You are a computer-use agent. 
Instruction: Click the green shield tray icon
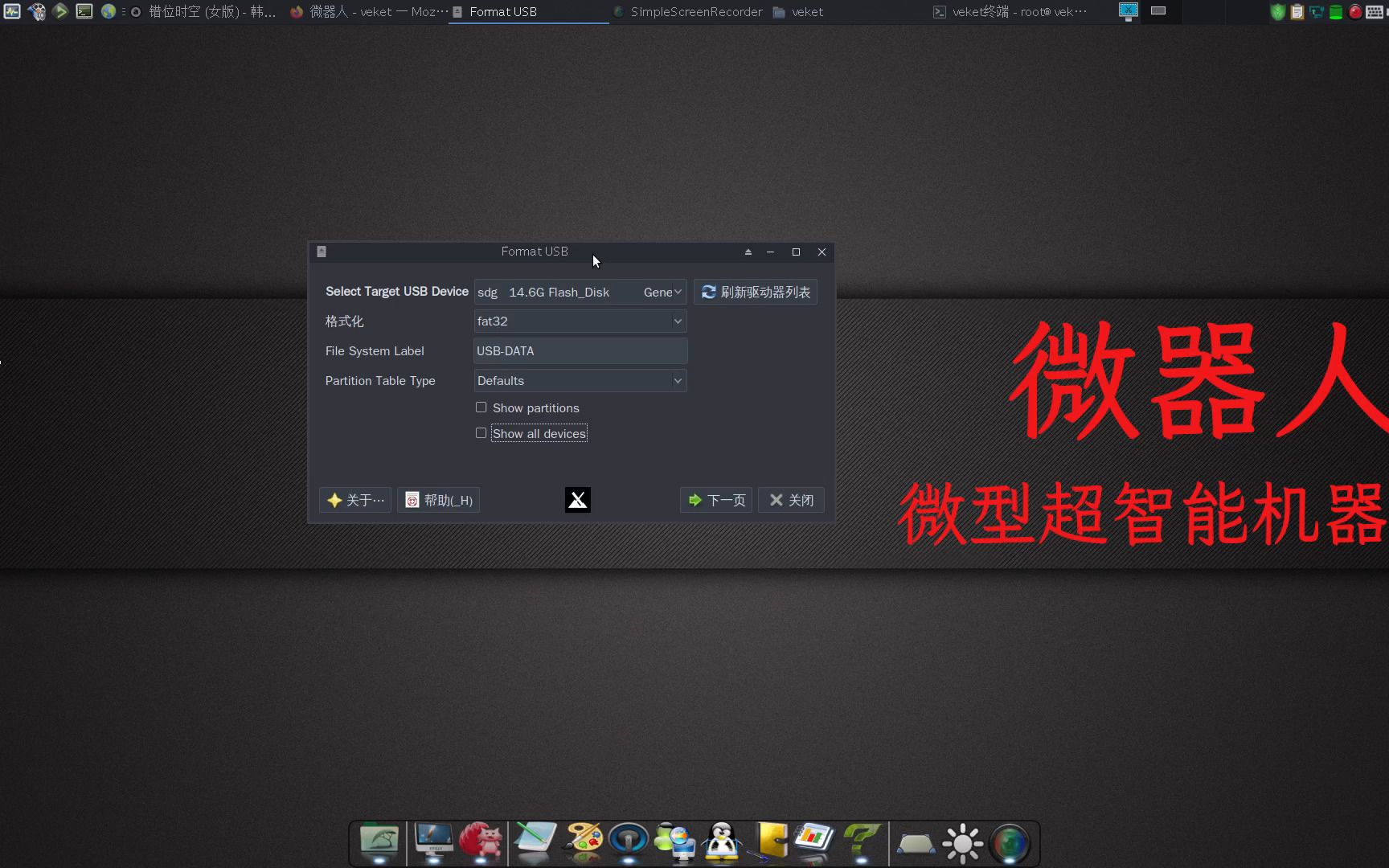coord(1278,12)
